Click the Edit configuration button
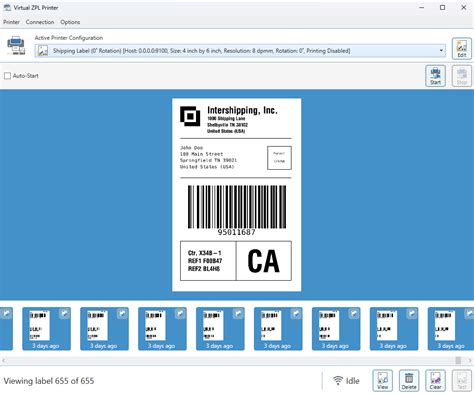 coord(462,49)
